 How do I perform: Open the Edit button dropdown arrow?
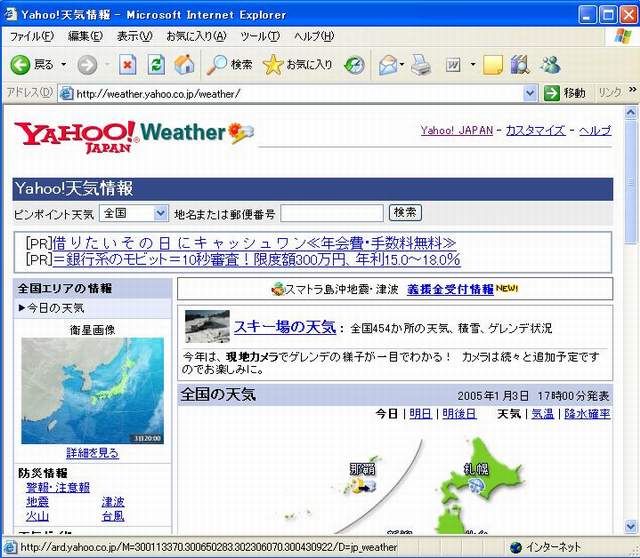(473, 64)
